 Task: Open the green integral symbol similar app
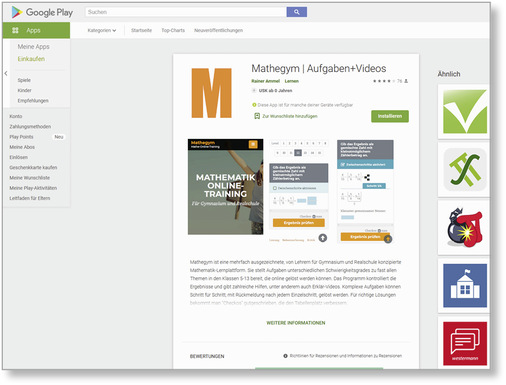click(x=465, y=170)
